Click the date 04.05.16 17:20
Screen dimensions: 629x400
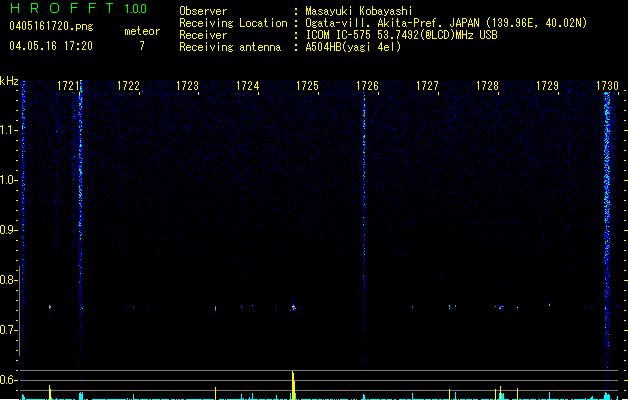[51, 46]
